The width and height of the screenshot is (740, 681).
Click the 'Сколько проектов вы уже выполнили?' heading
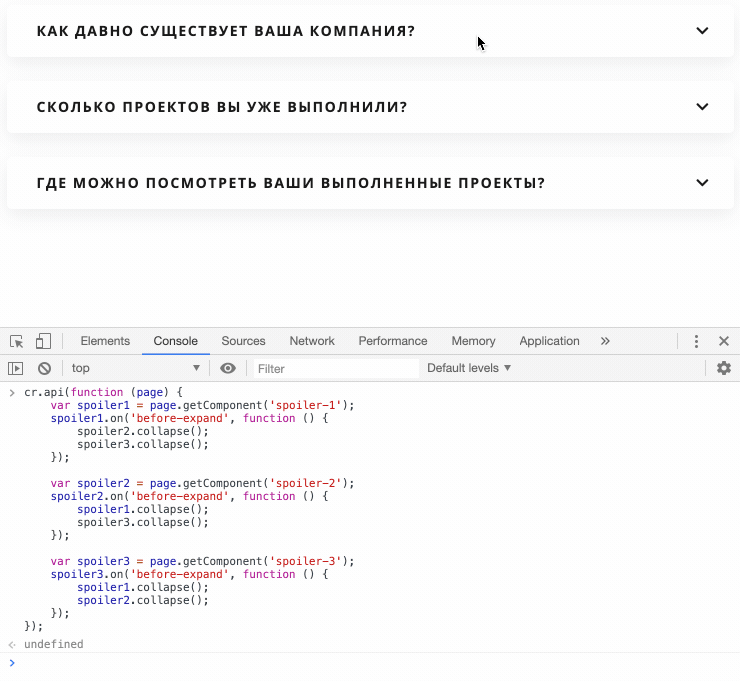click(222, 107)
